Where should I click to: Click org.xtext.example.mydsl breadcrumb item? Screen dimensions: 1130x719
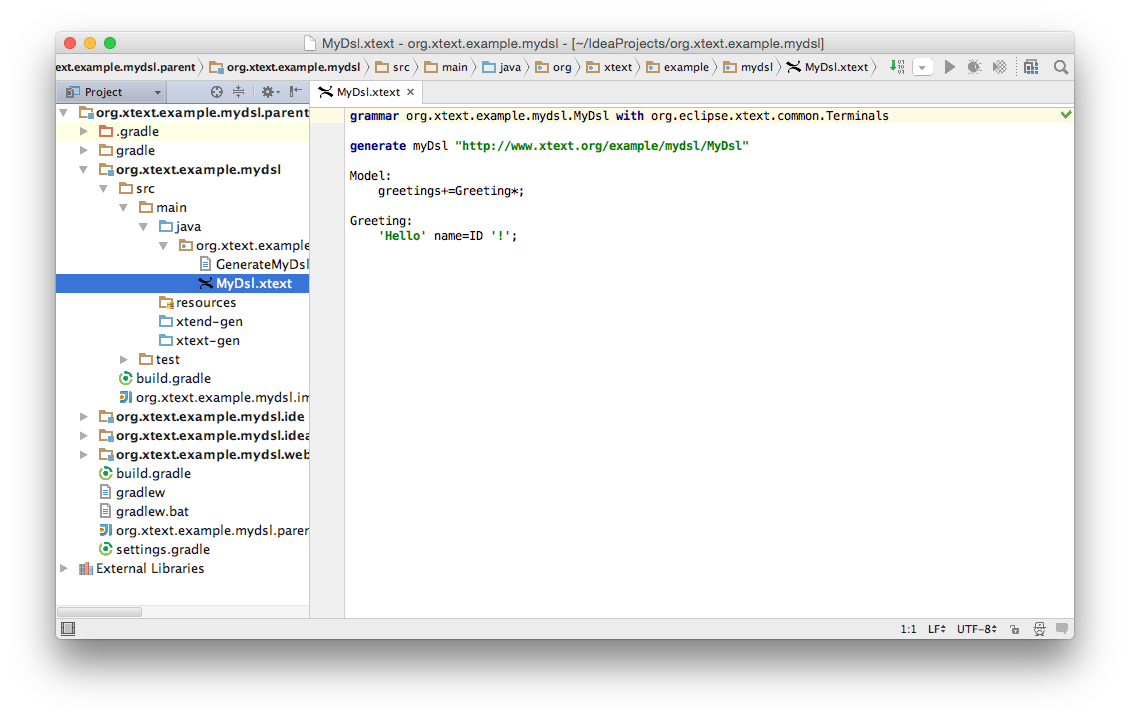pyautogui.click(x=285, y=67)
